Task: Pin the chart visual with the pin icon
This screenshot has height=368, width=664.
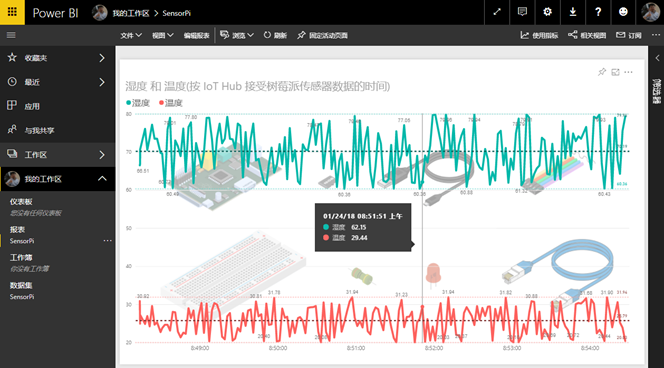Action: click(x=602, y=72)
